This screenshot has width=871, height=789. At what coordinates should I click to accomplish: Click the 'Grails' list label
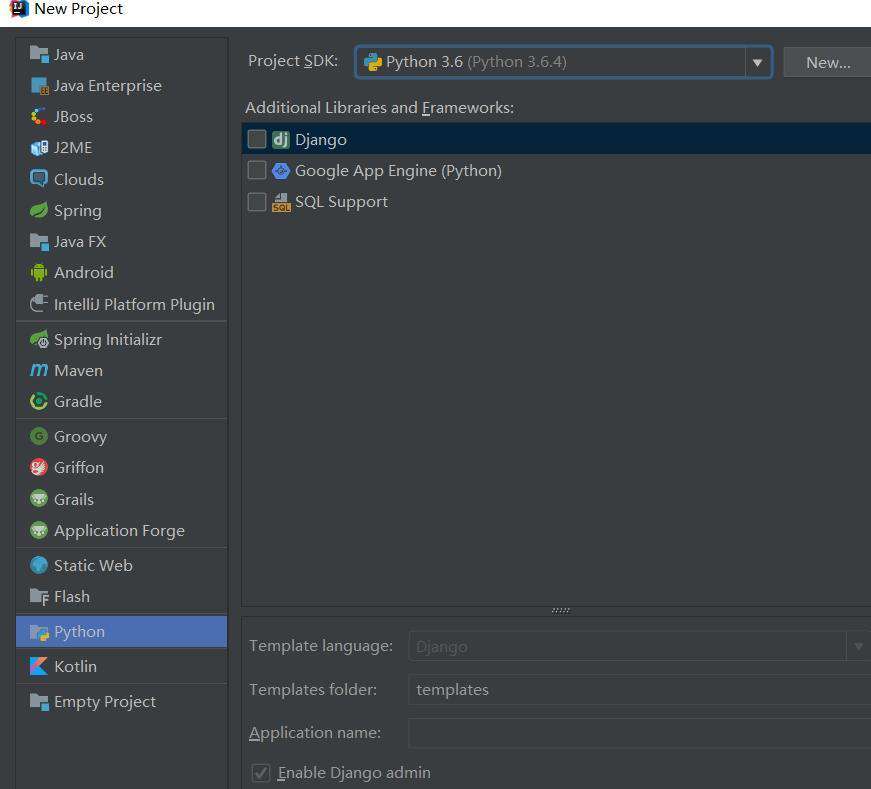74,499
